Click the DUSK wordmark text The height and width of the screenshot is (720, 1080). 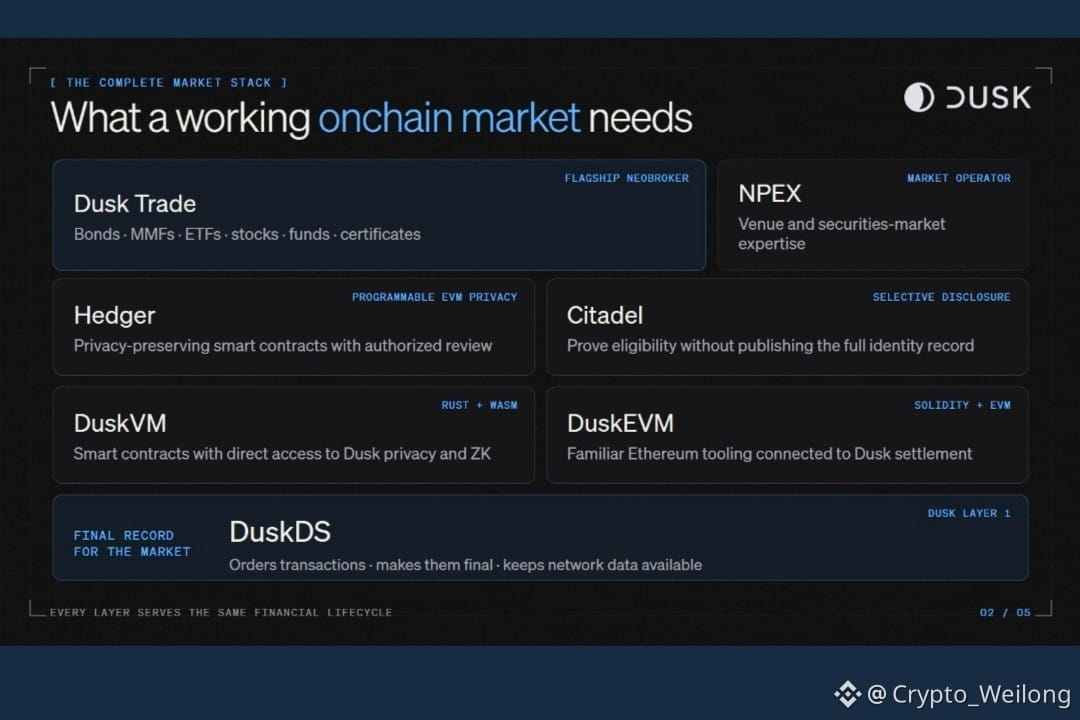[x=988, y=98]
